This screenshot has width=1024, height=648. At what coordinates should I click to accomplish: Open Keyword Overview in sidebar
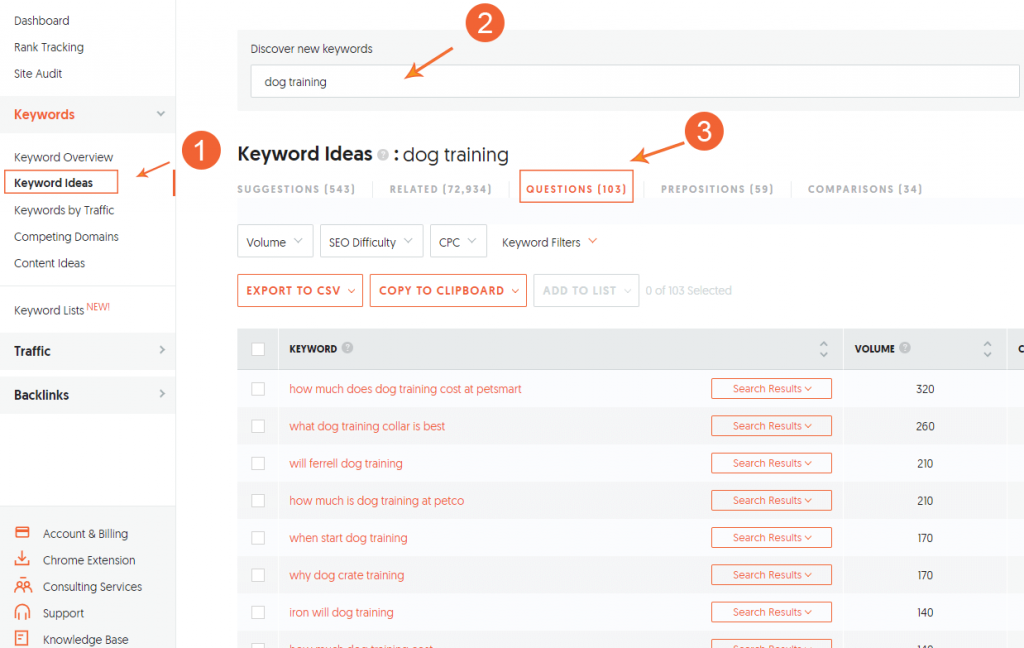tap(63, 157)
